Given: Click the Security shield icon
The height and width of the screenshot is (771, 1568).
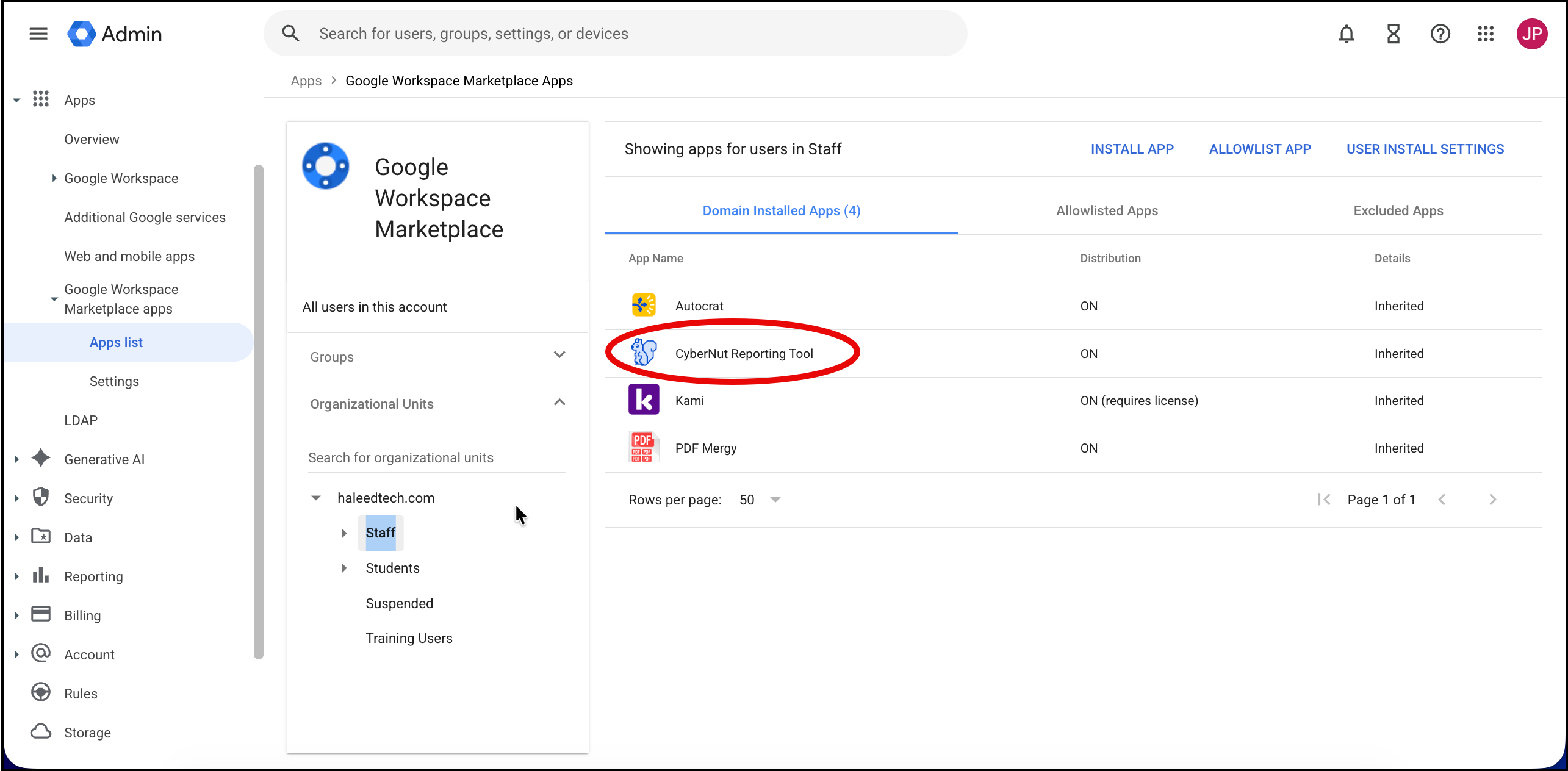Looking at the screenshot, I should point(41,497).
